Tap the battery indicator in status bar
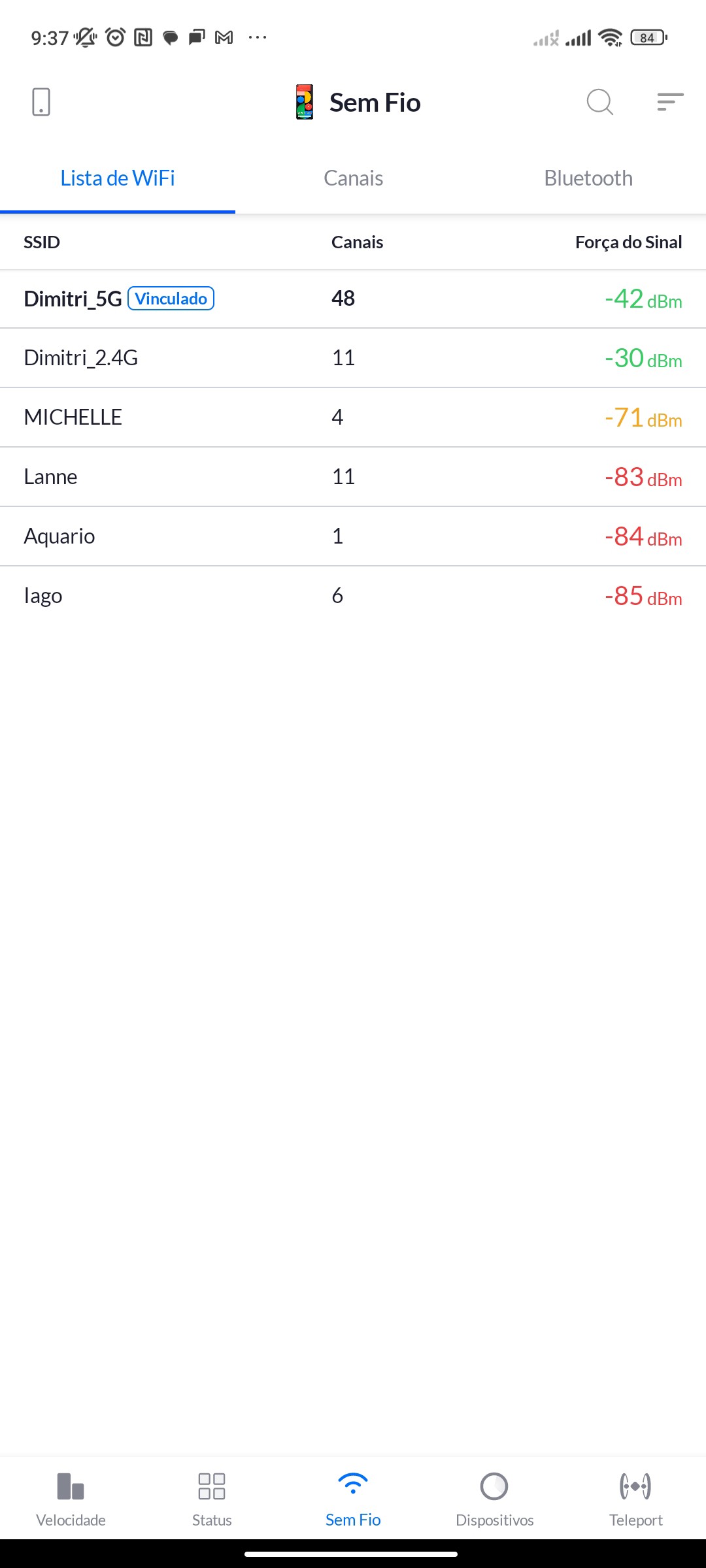Viewport: 706px width, 1568px height. 648,38
